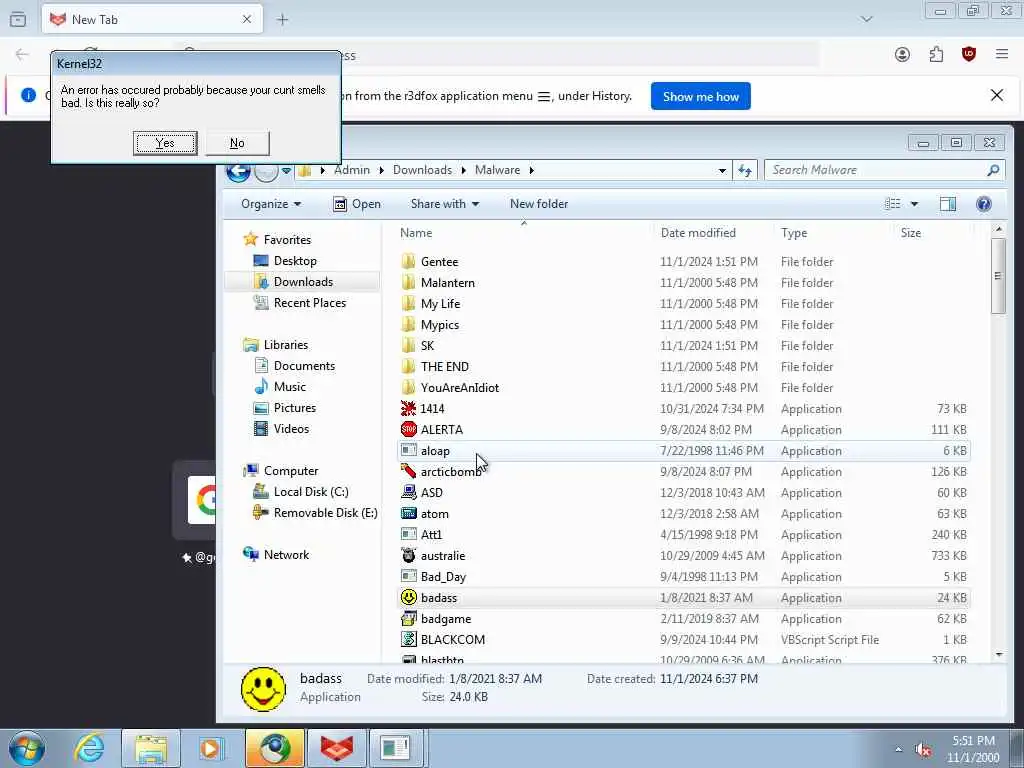Screen dimensions: 1024x768
Task: Select Downloads in the navigation pane
Action: tap(303, 281)
